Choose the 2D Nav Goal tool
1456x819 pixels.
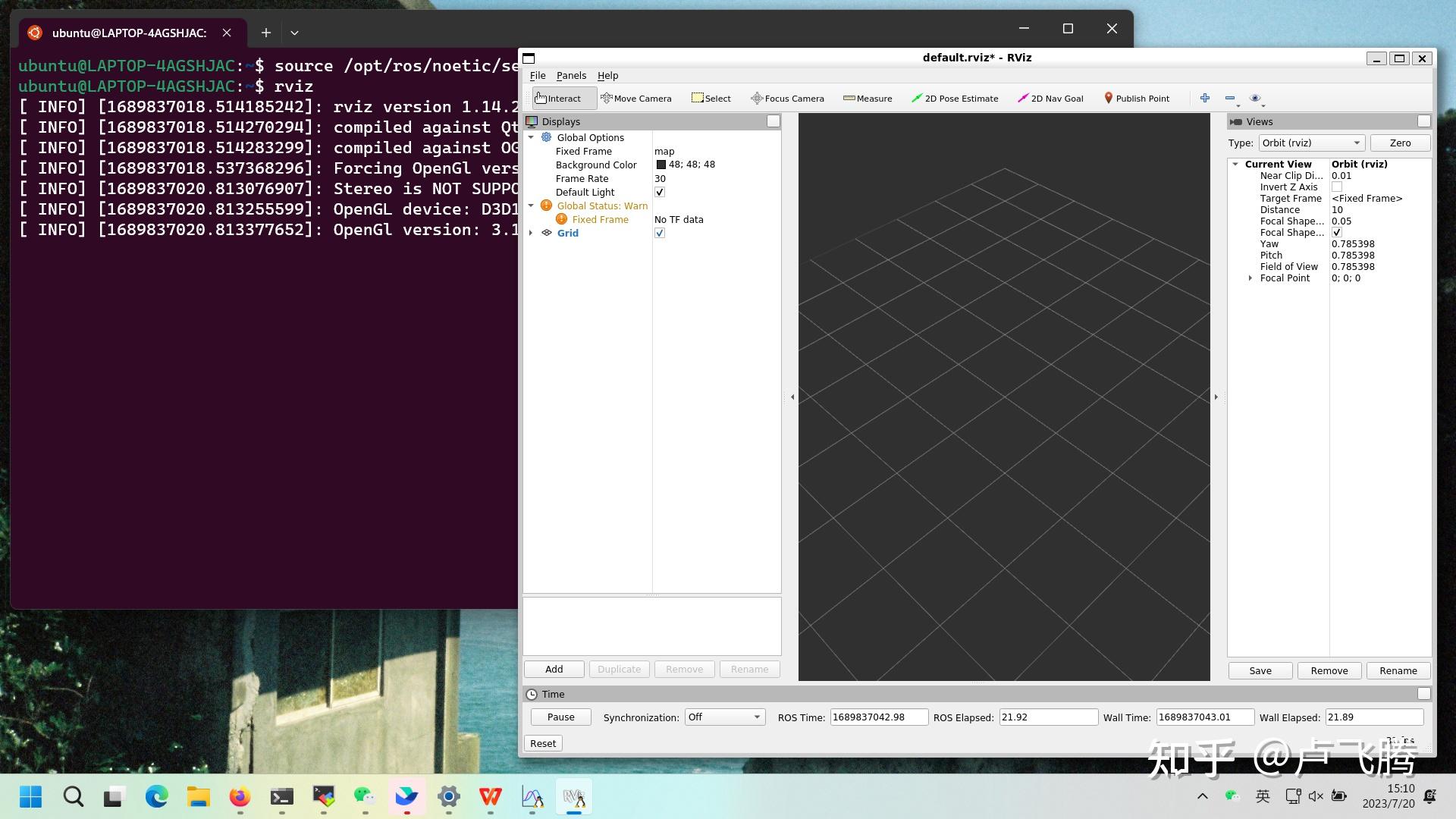[x=1050, y=98]
